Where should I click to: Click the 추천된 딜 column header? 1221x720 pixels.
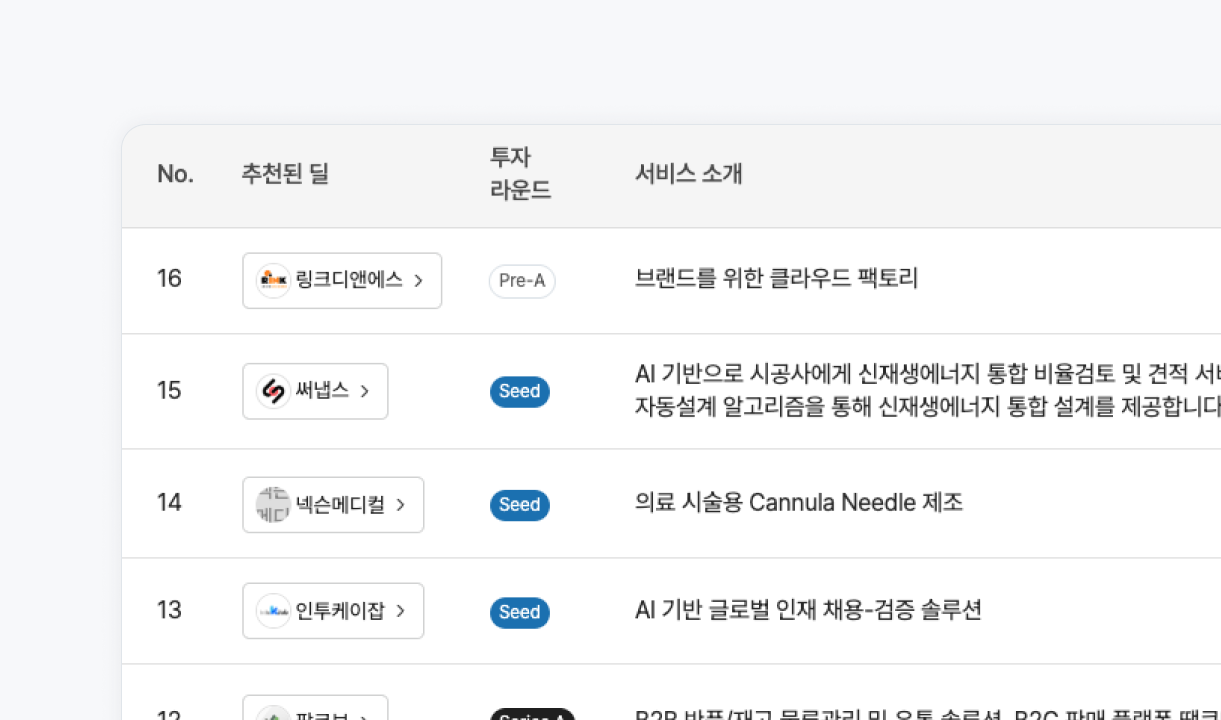[x=285, y=174]
